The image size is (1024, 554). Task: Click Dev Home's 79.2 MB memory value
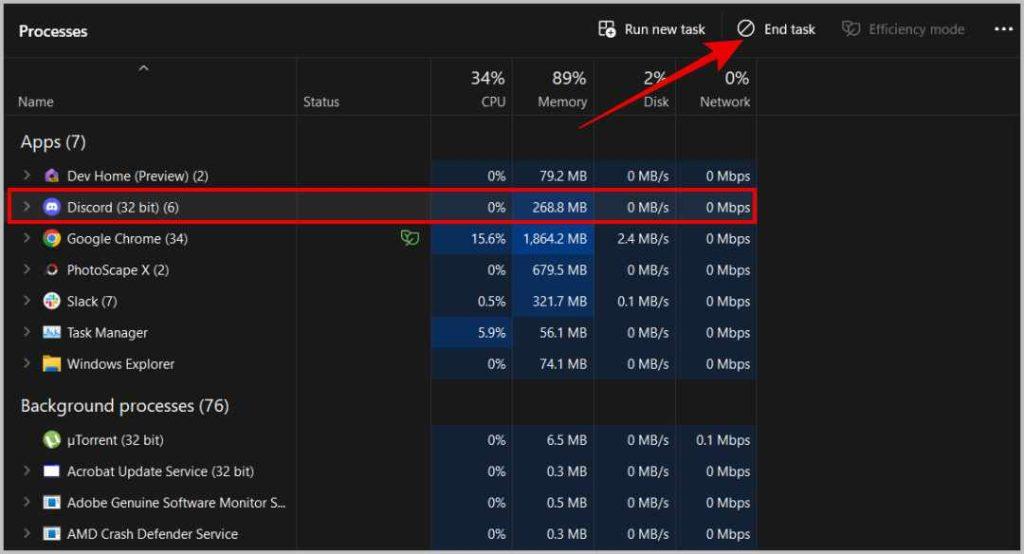(563, 176)
